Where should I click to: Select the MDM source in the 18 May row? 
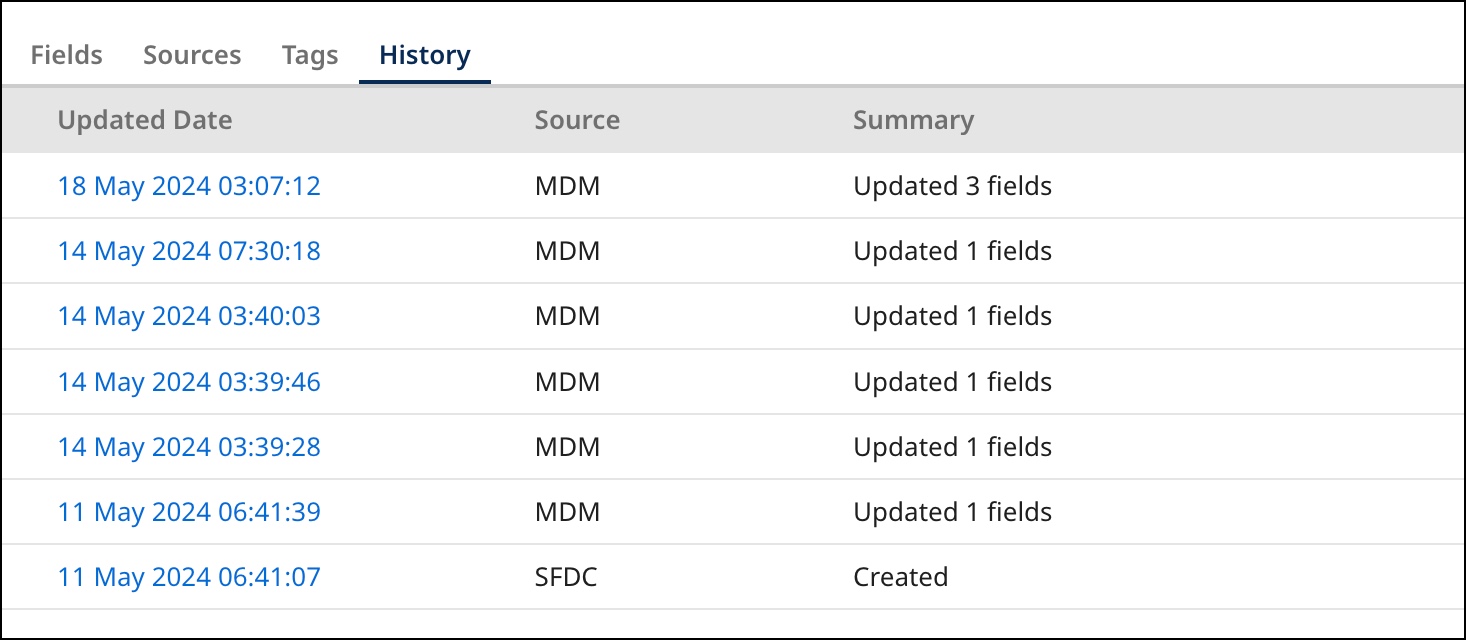pos(567,186)
